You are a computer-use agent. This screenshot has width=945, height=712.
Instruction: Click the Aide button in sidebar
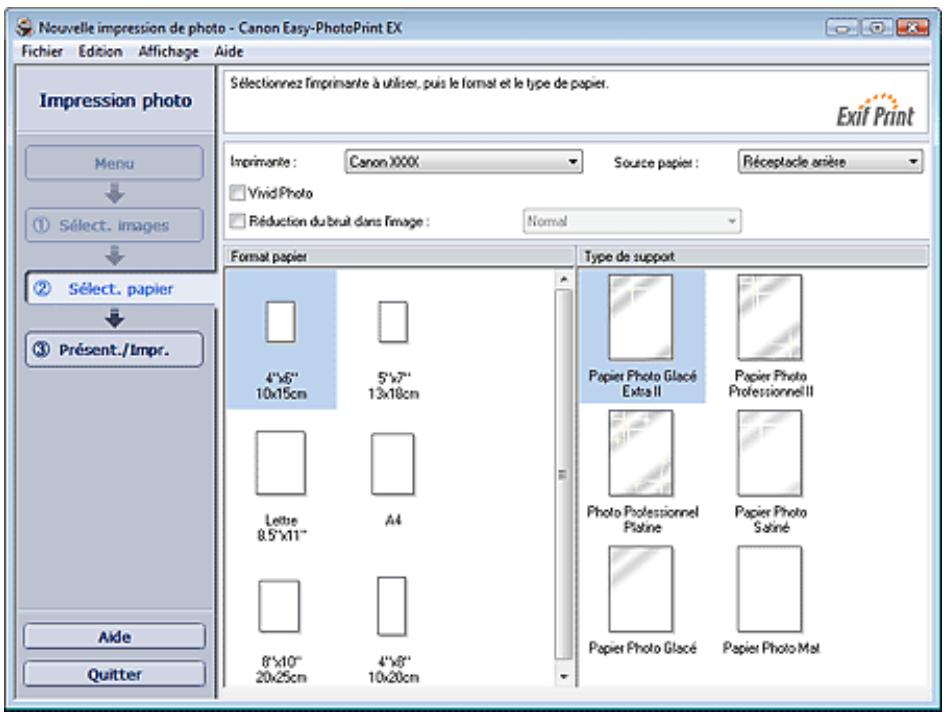(115, 637)
